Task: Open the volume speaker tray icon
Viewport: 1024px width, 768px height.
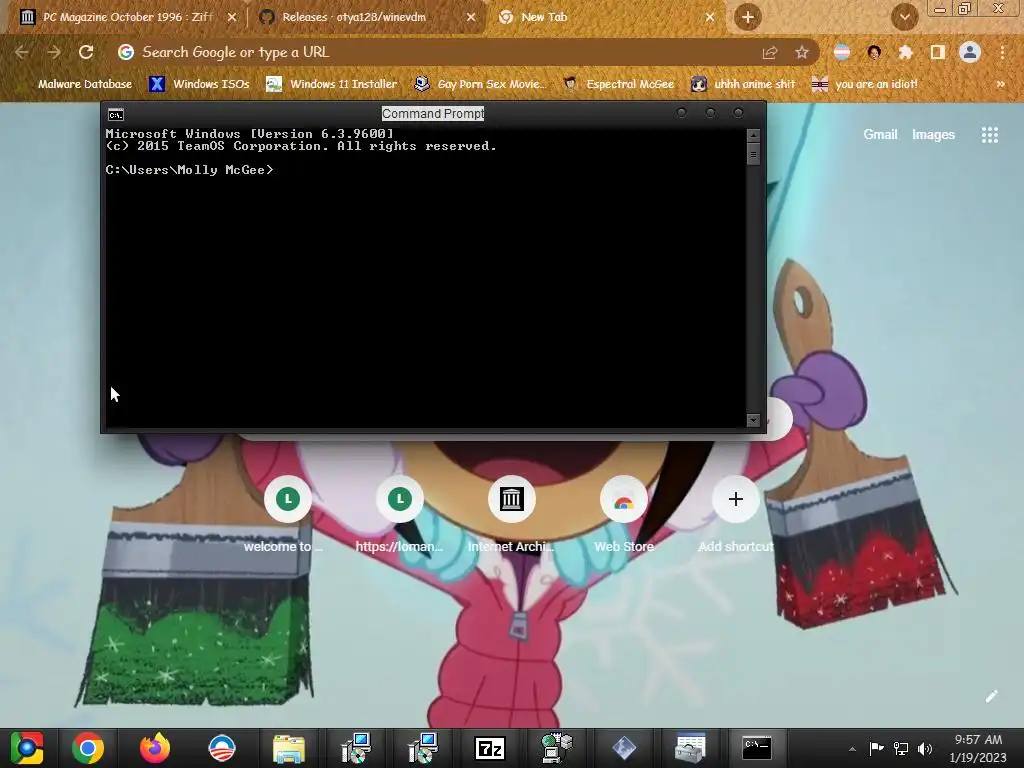Action: [925, 748]
